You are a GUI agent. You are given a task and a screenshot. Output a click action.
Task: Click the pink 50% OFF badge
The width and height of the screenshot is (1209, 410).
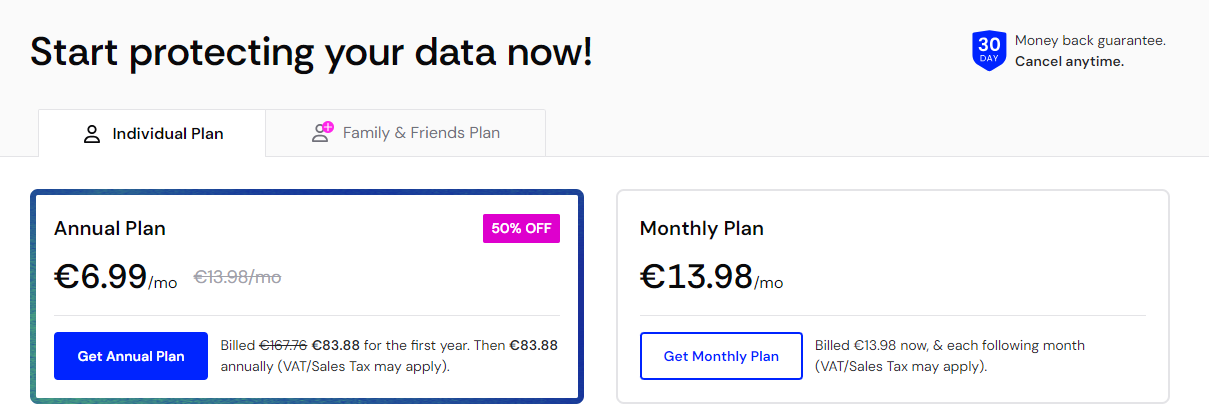[x=521, y=228]
